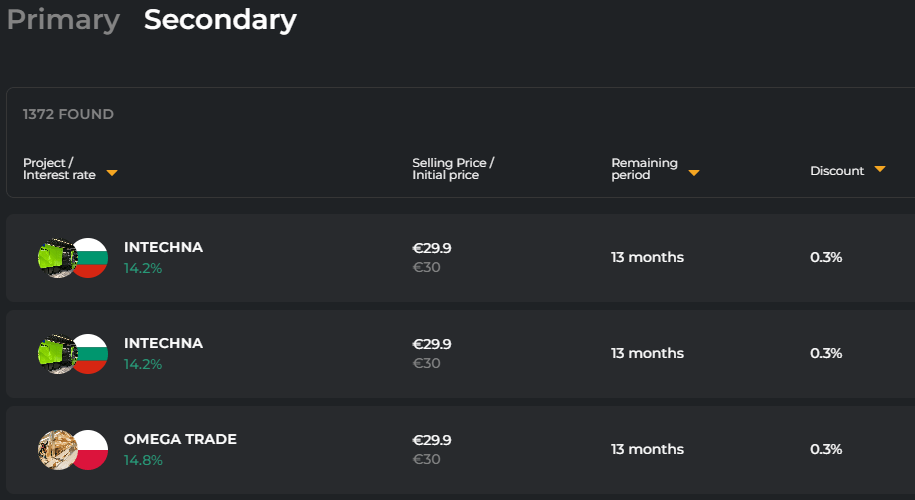
Task: Select the Secondary tab
Action: coord(220,20)
